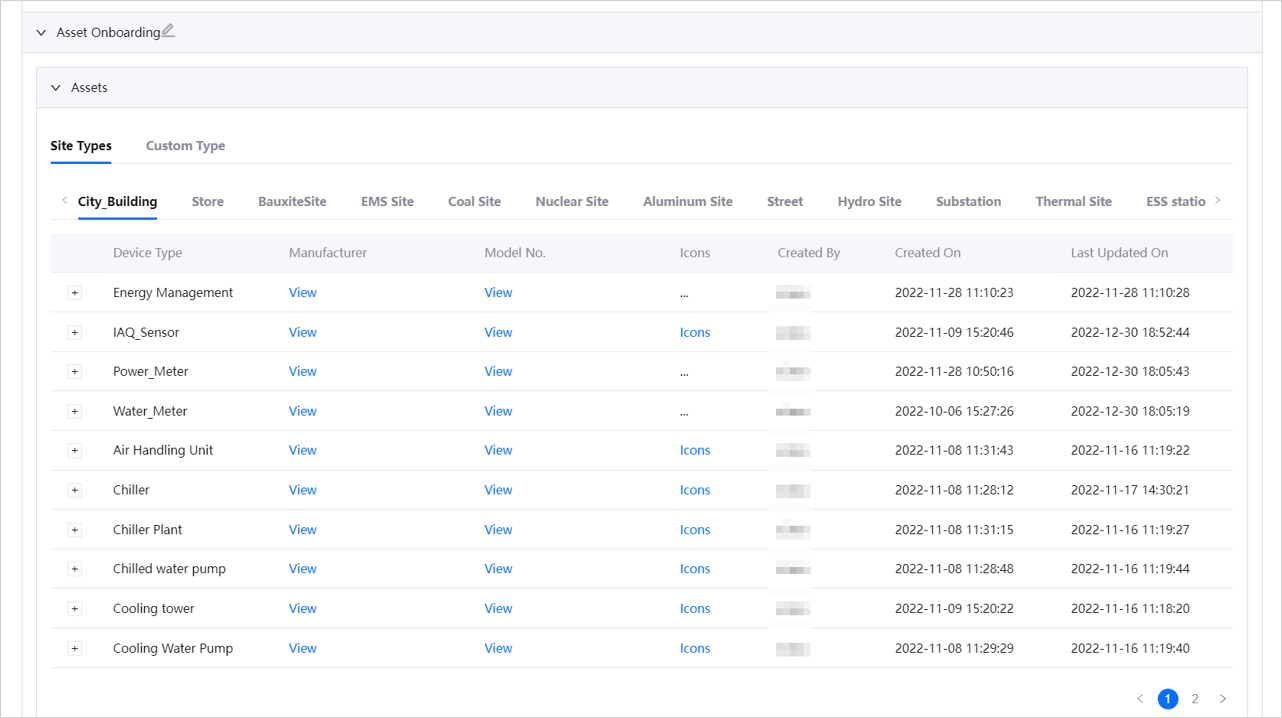The image size is (1282, 718).
Task: Collapse the Assets panel
Action: point(56,88)
